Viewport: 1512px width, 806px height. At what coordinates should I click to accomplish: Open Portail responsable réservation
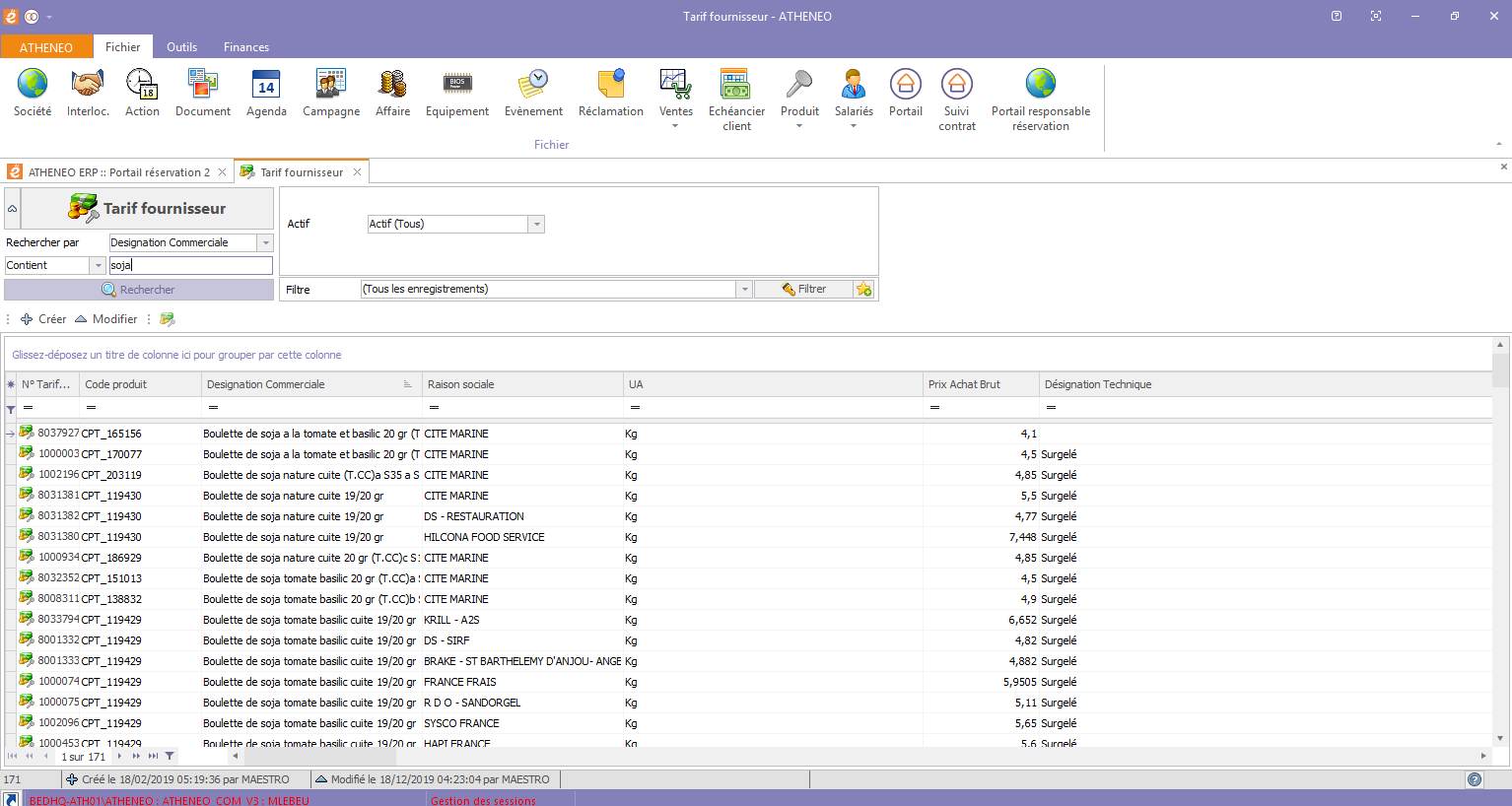tap(1041, 100)
